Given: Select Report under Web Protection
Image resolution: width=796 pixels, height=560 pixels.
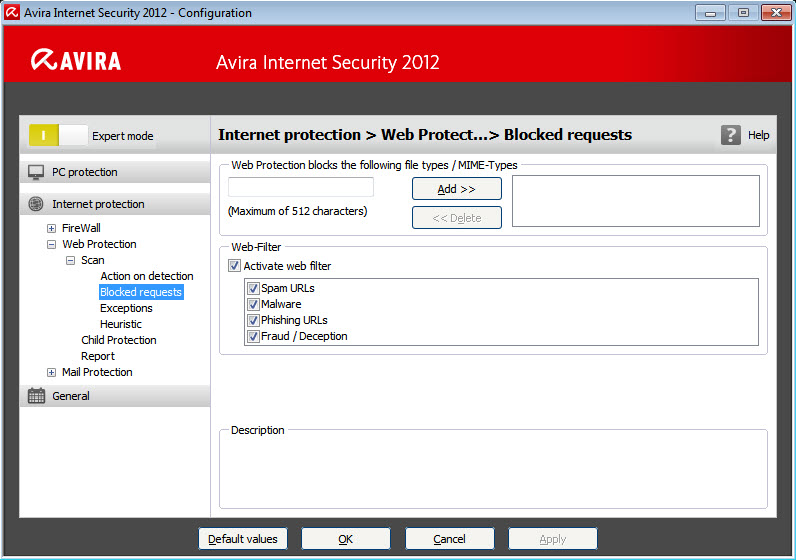Looking at the screenshot, I should 98,356.
